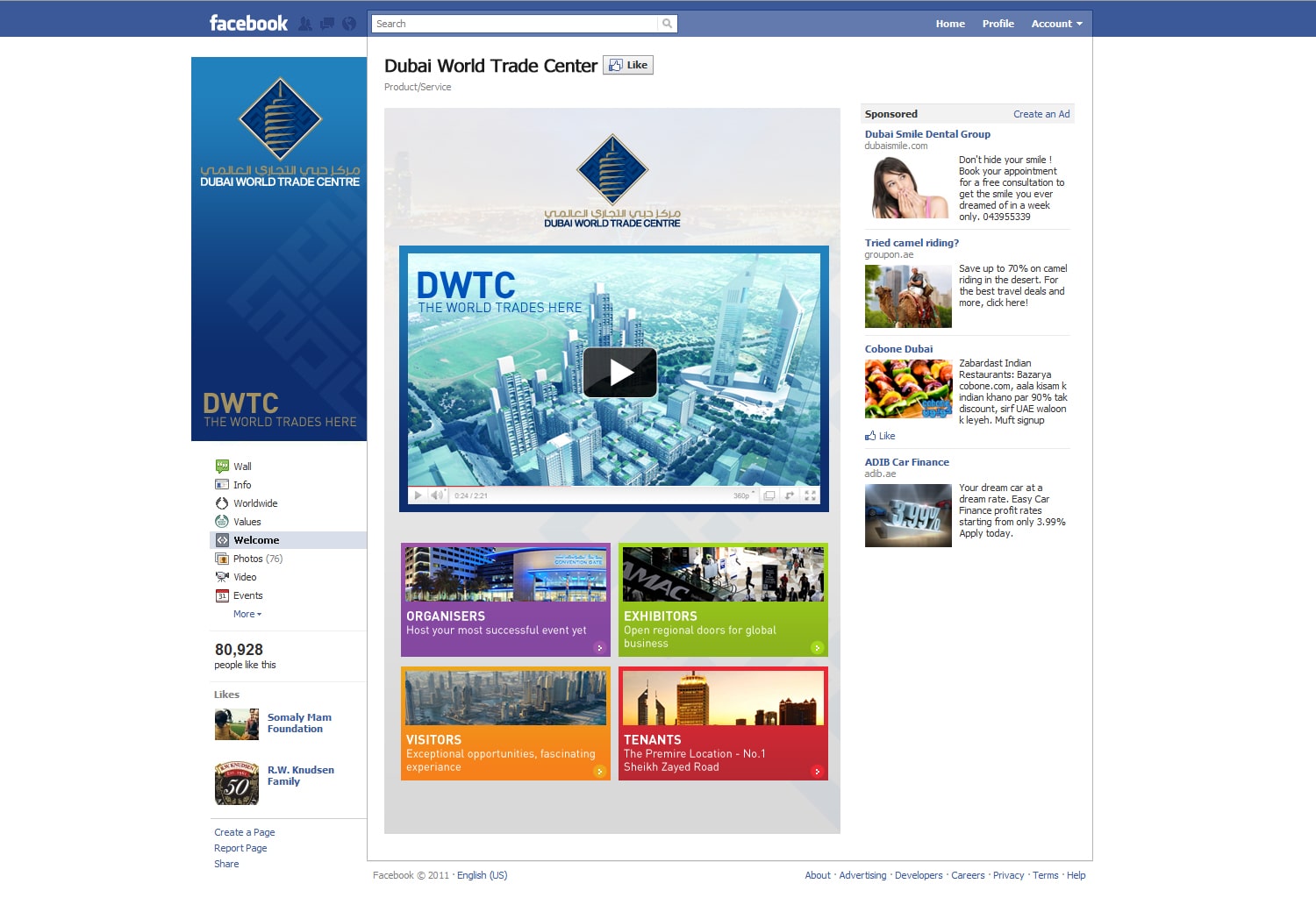
Task: Seek using the video progress bar
Action: tap(614, 486)
